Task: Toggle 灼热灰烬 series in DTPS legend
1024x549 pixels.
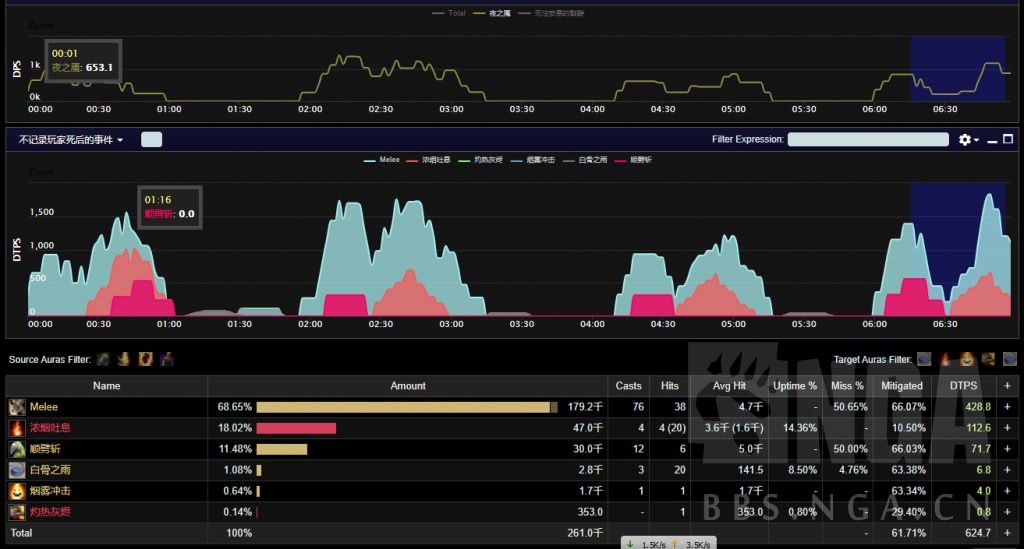Action: pos(481,160)
